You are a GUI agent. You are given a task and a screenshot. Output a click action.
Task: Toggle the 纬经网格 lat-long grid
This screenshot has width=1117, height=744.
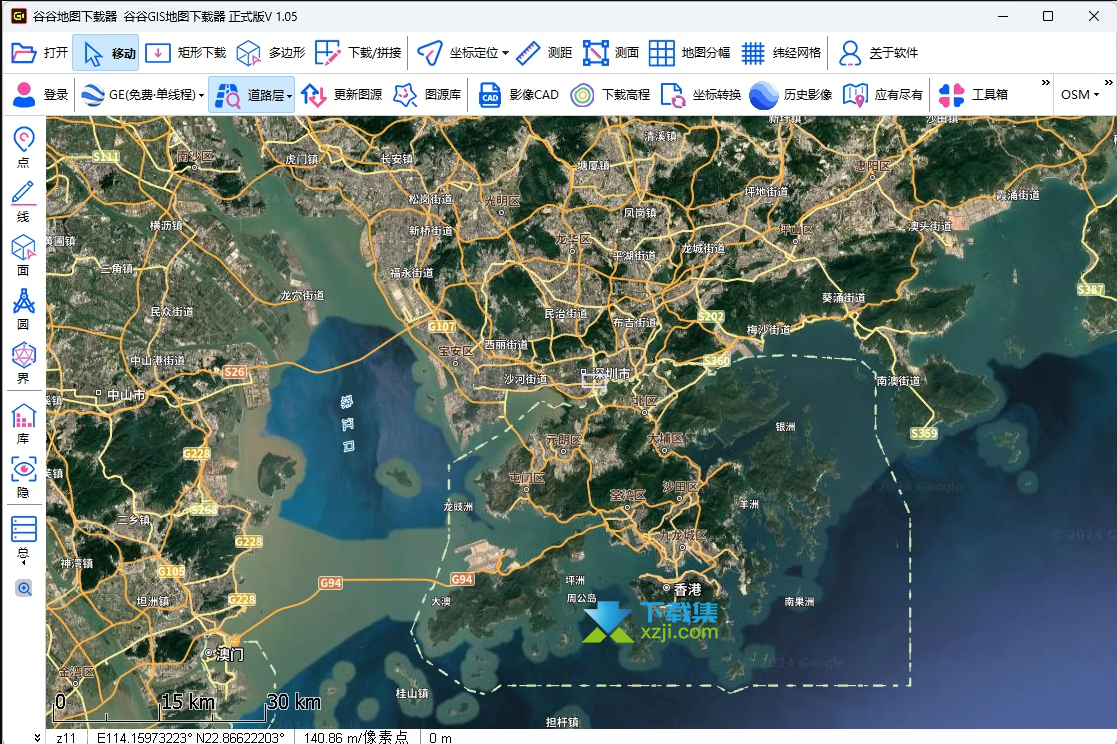(781, 53)
